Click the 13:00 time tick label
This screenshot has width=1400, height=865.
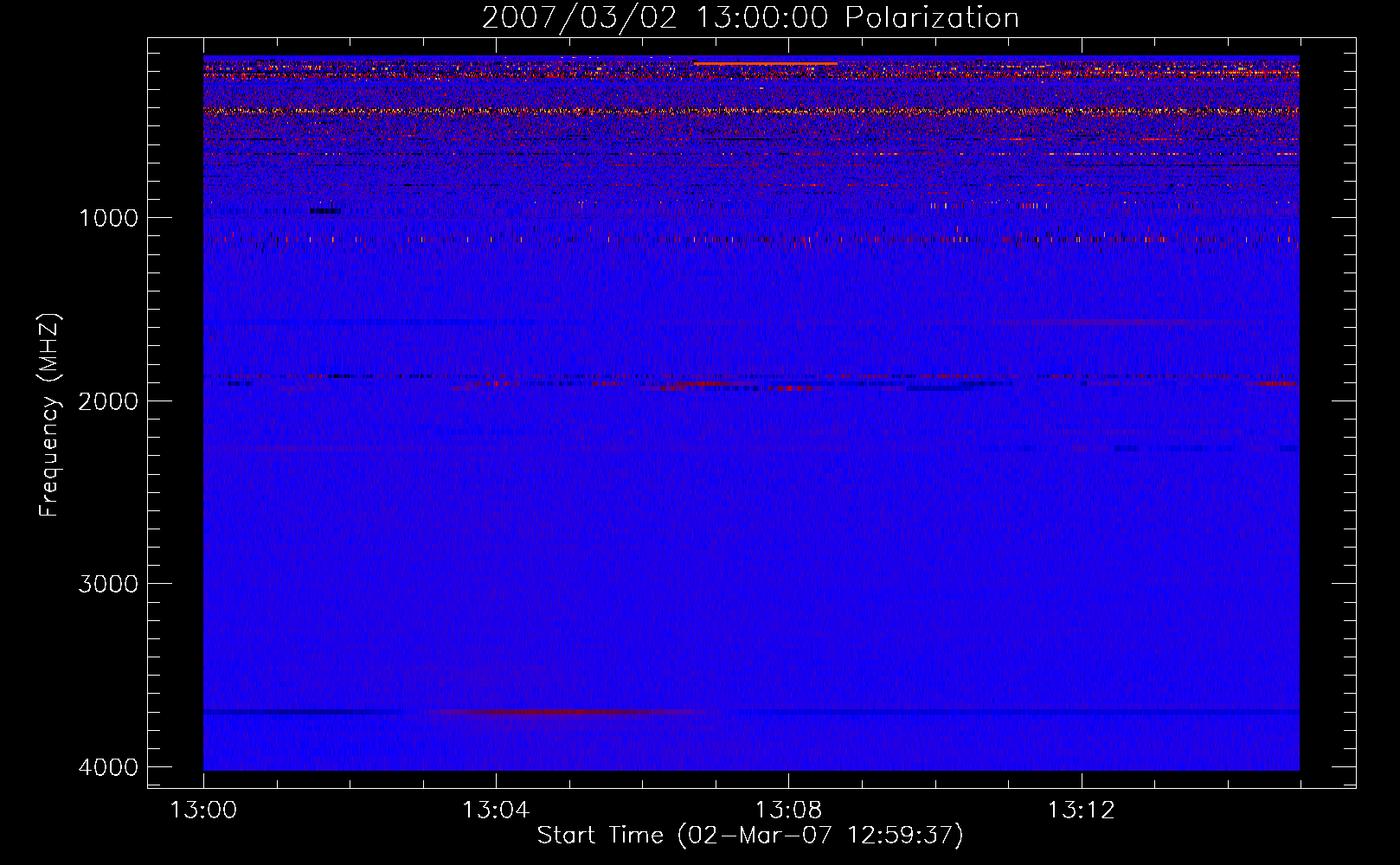[203, 811]
